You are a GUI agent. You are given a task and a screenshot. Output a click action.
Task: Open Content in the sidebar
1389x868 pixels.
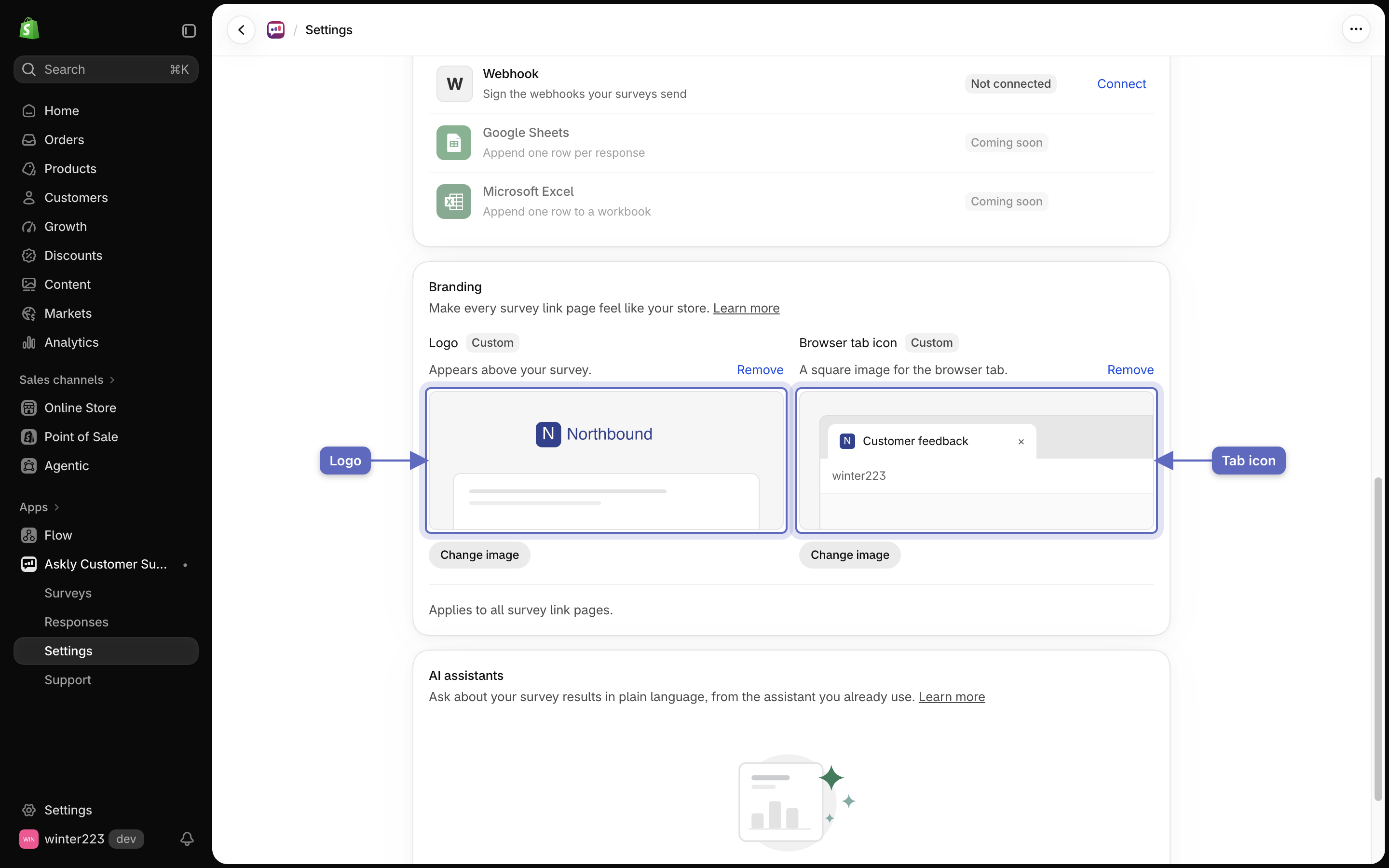(106, 285)
